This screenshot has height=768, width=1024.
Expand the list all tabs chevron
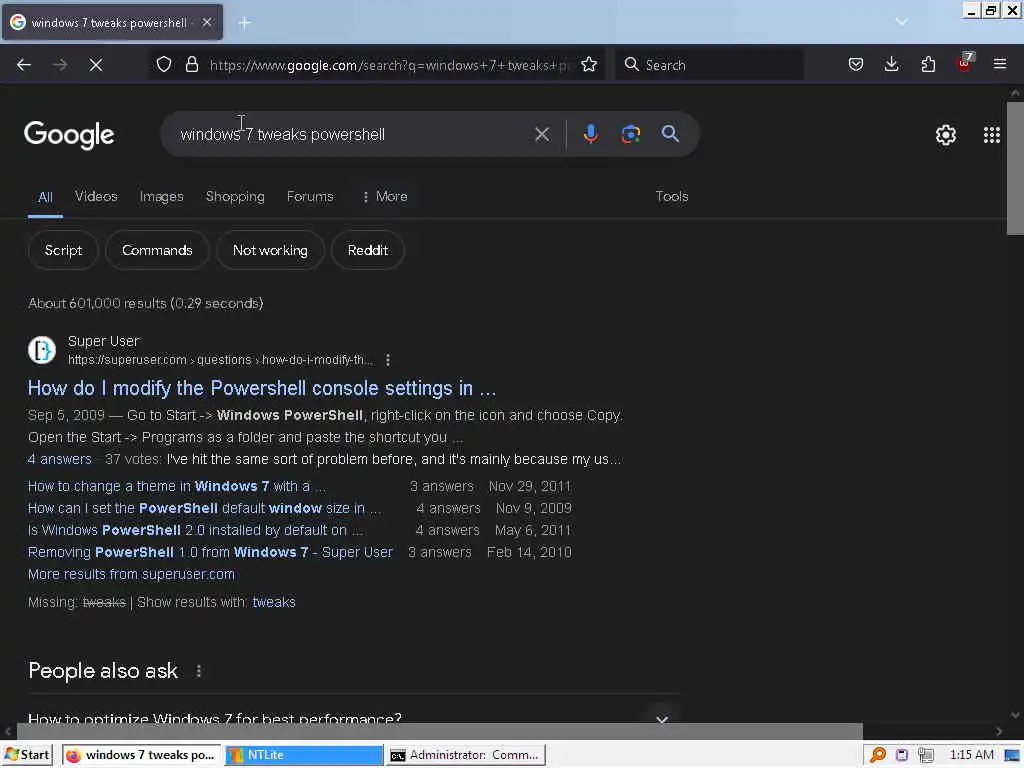(902, 22)
